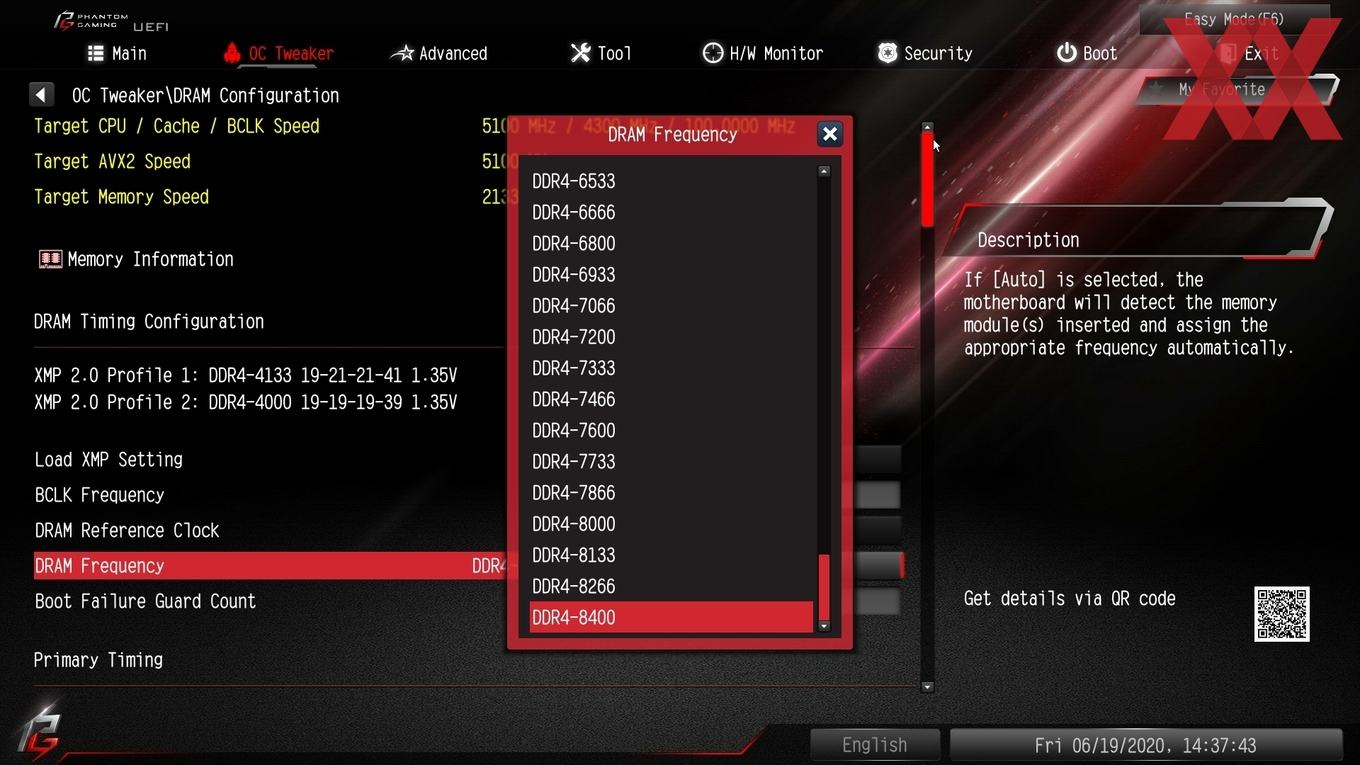Click the QR code image

point(1281,613)
